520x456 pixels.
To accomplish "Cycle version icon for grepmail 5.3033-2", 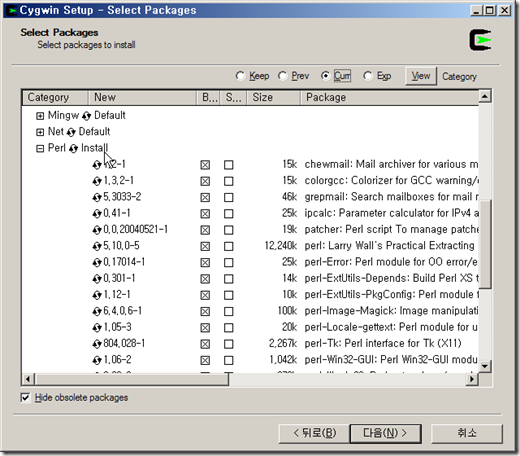I will coord(97,197).
